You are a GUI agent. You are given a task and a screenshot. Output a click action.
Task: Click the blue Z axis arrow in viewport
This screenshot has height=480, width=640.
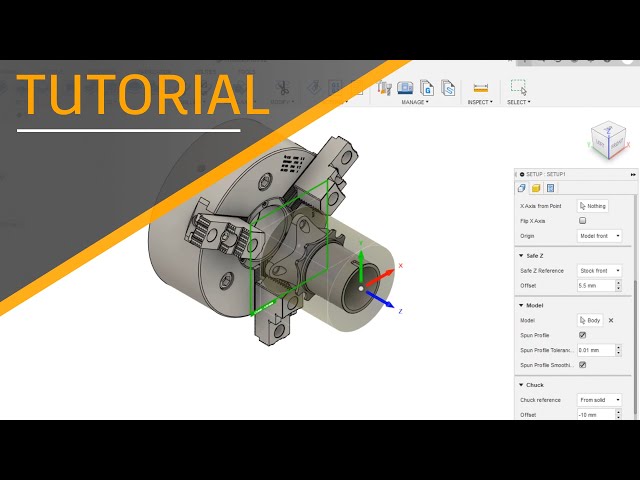click(x=379, y=299)
